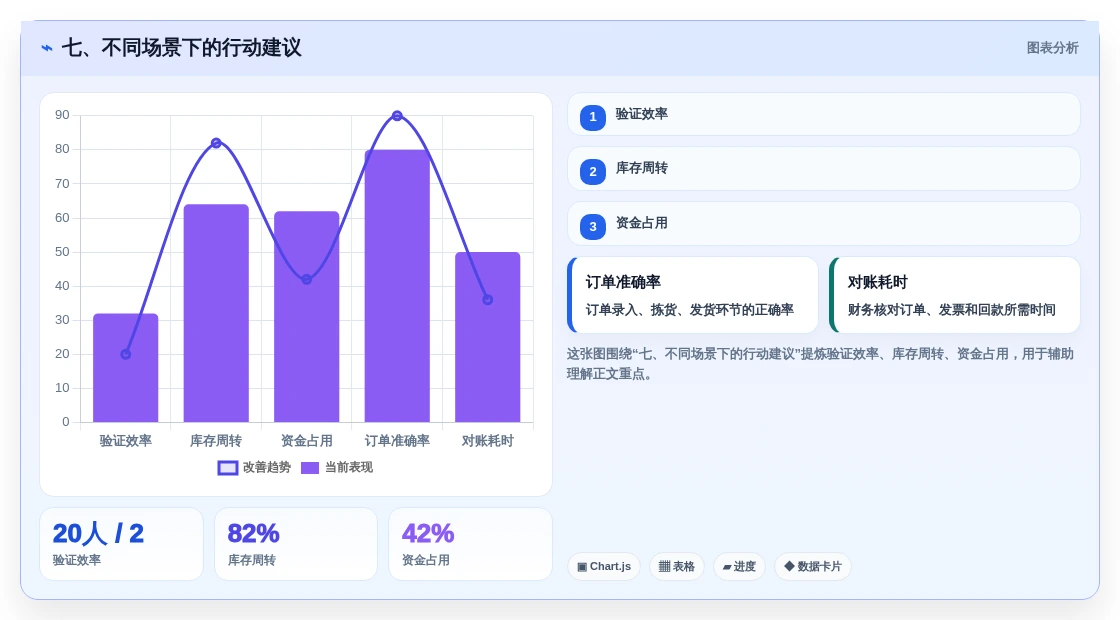The width and height of the screenshot is (1120, 620).
Task: Click the line point at 90 for 订单准确率
Action: click(x=397, y=116)
